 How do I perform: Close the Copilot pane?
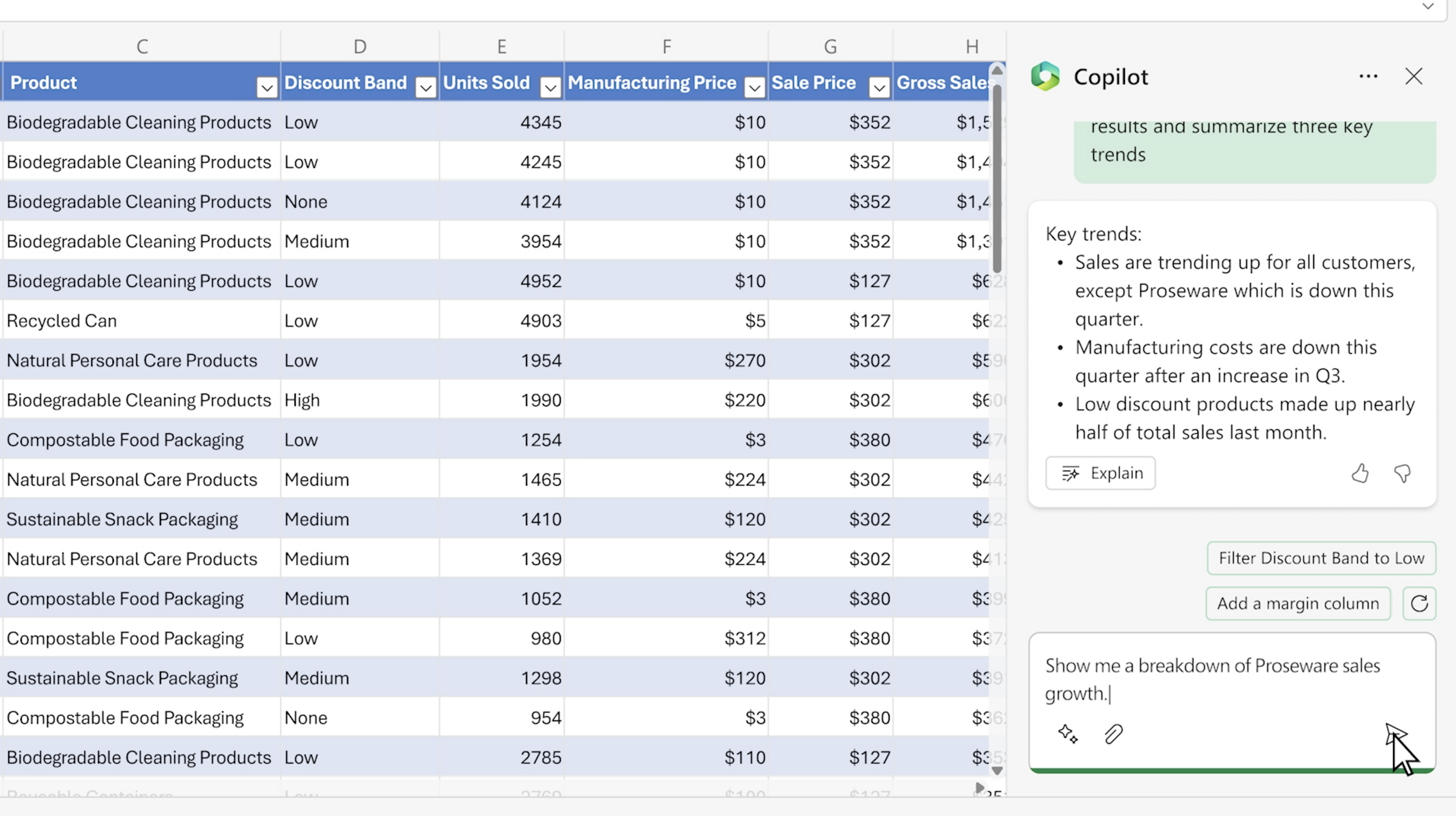[1413, 76]
